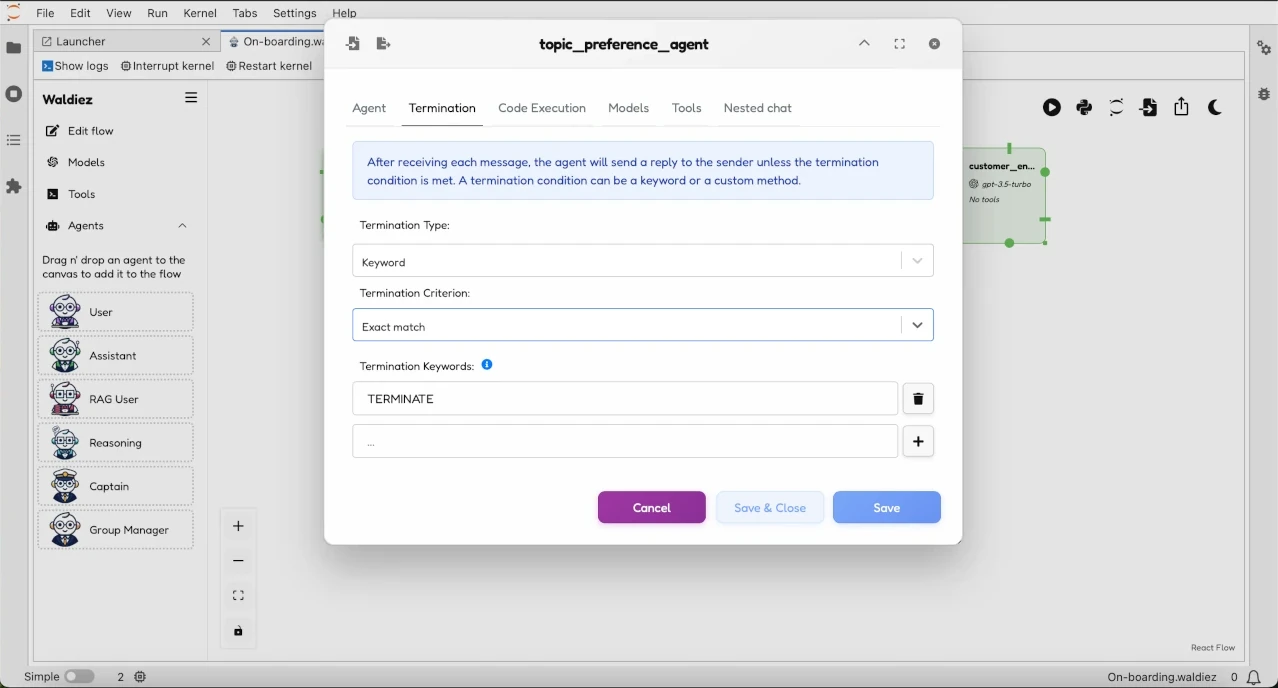This screenshot has width=1278, height=688.
Task: Switch to dark mode with the moon icon
Action: click(x=1214, y=107)
